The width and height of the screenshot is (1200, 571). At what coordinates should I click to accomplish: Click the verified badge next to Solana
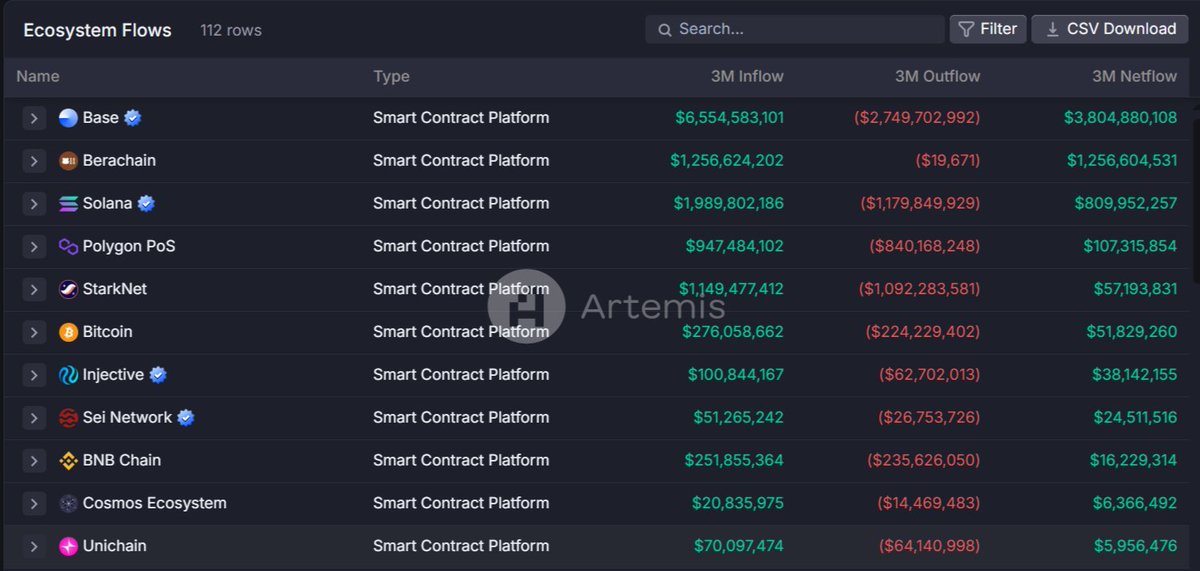pyautogui.click(x=146, y=204)
